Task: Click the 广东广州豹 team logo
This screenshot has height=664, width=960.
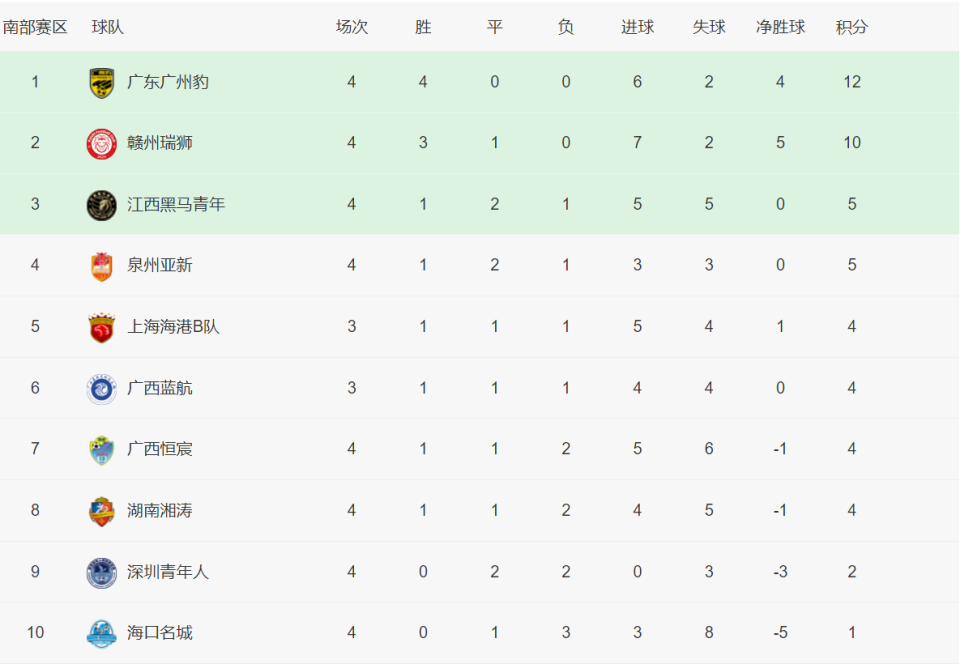Action: coord(101,82)
